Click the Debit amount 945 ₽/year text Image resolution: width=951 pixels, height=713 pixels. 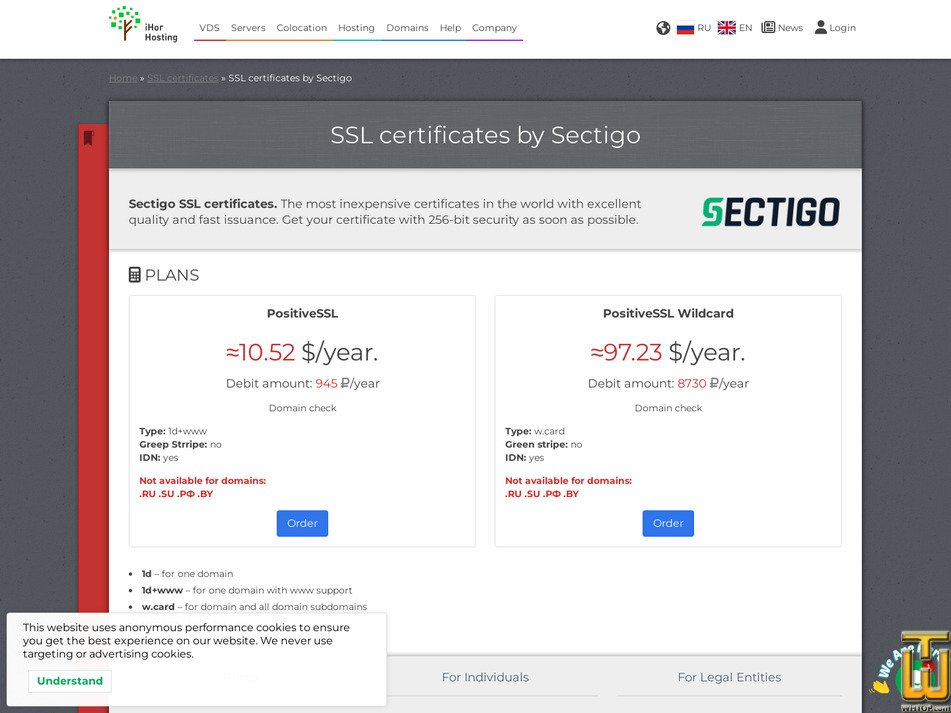tap(302, 383)
